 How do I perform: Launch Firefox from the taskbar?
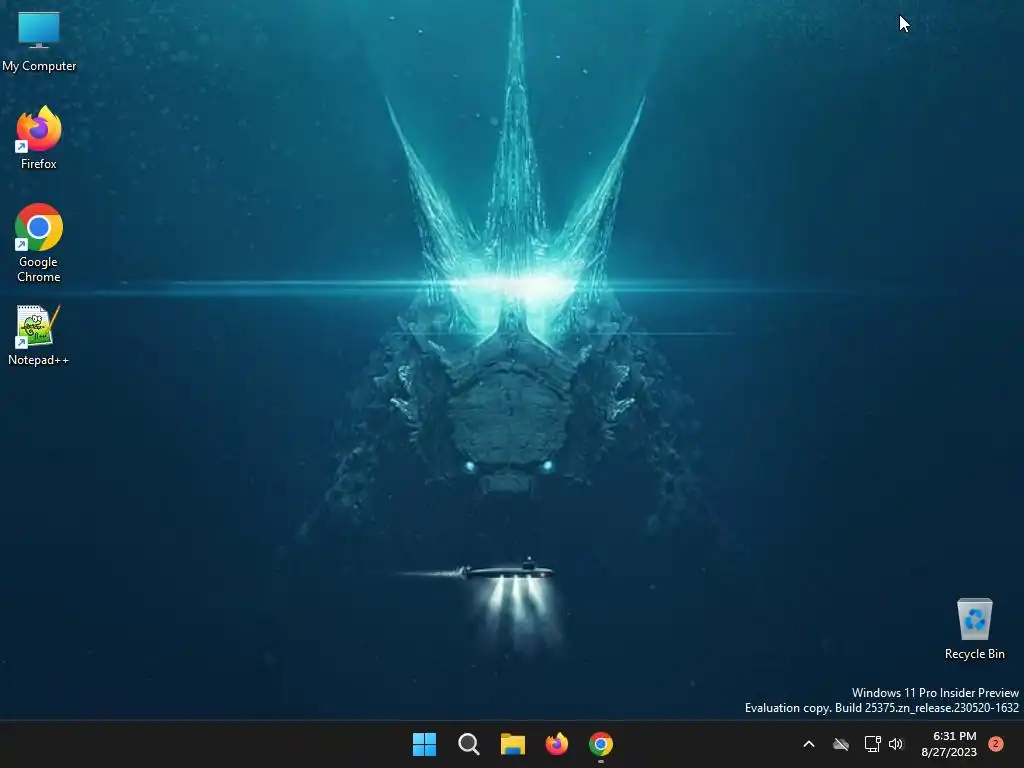coord(557,744)
